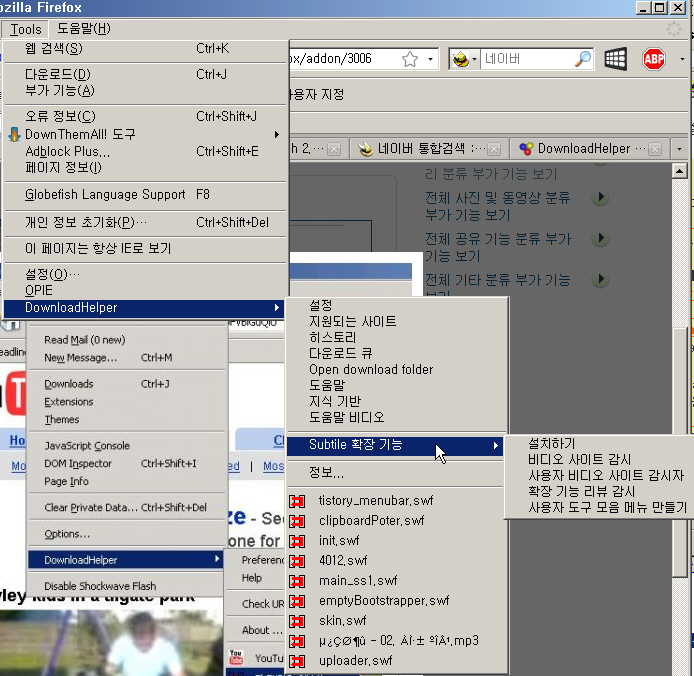Open the address bar history dropdown
The width and height of the screenshot is (694, 676).
(x=430, y=59)
